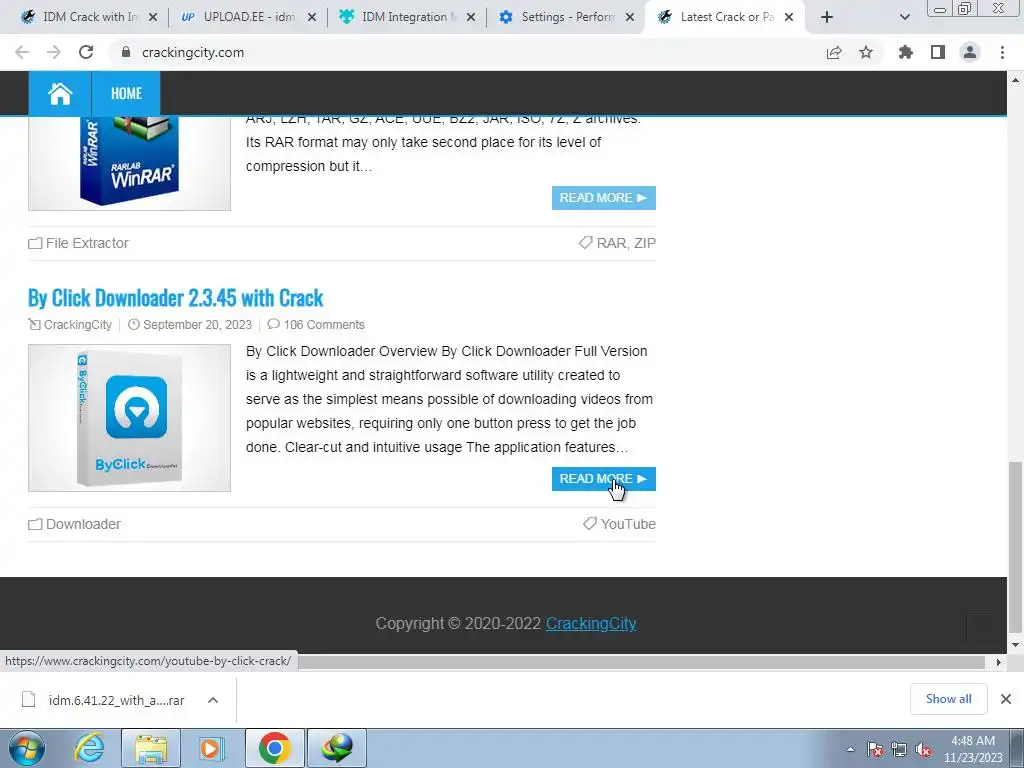Open the Downloader category link
1024x768 pixels.
tap(83, 524)
